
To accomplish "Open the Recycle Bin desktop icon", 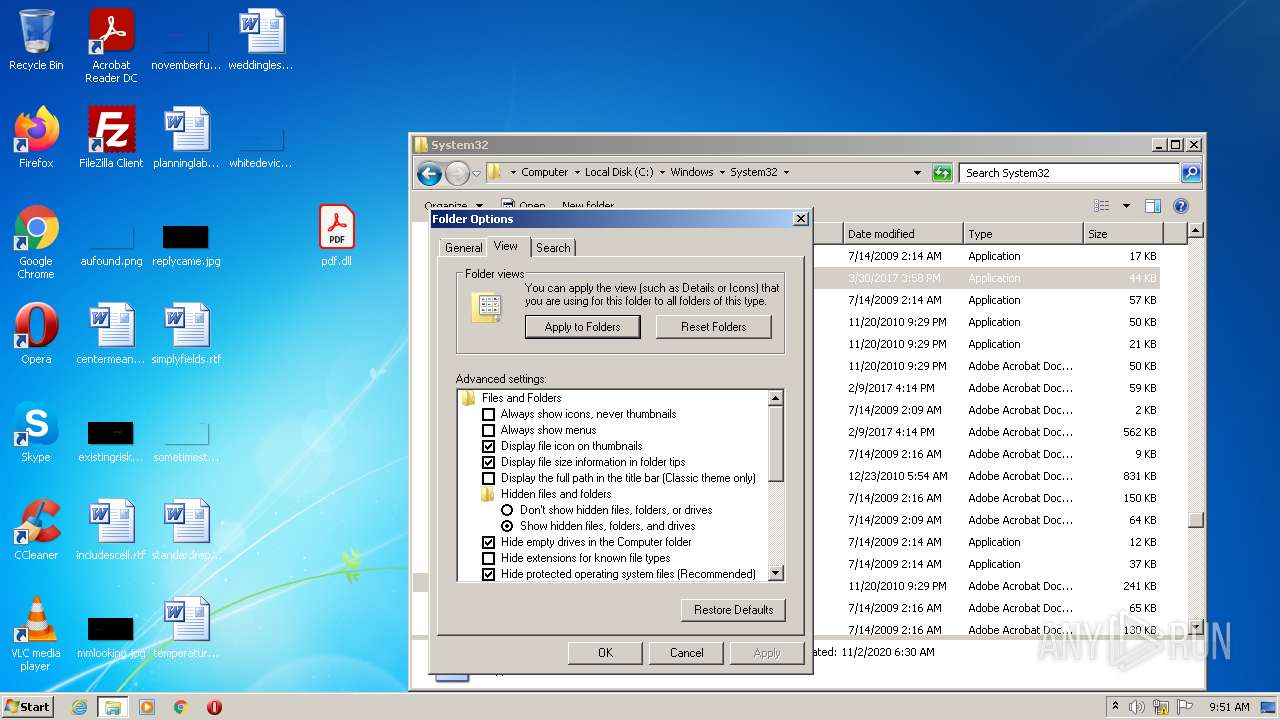I will (x=36, y=40).
